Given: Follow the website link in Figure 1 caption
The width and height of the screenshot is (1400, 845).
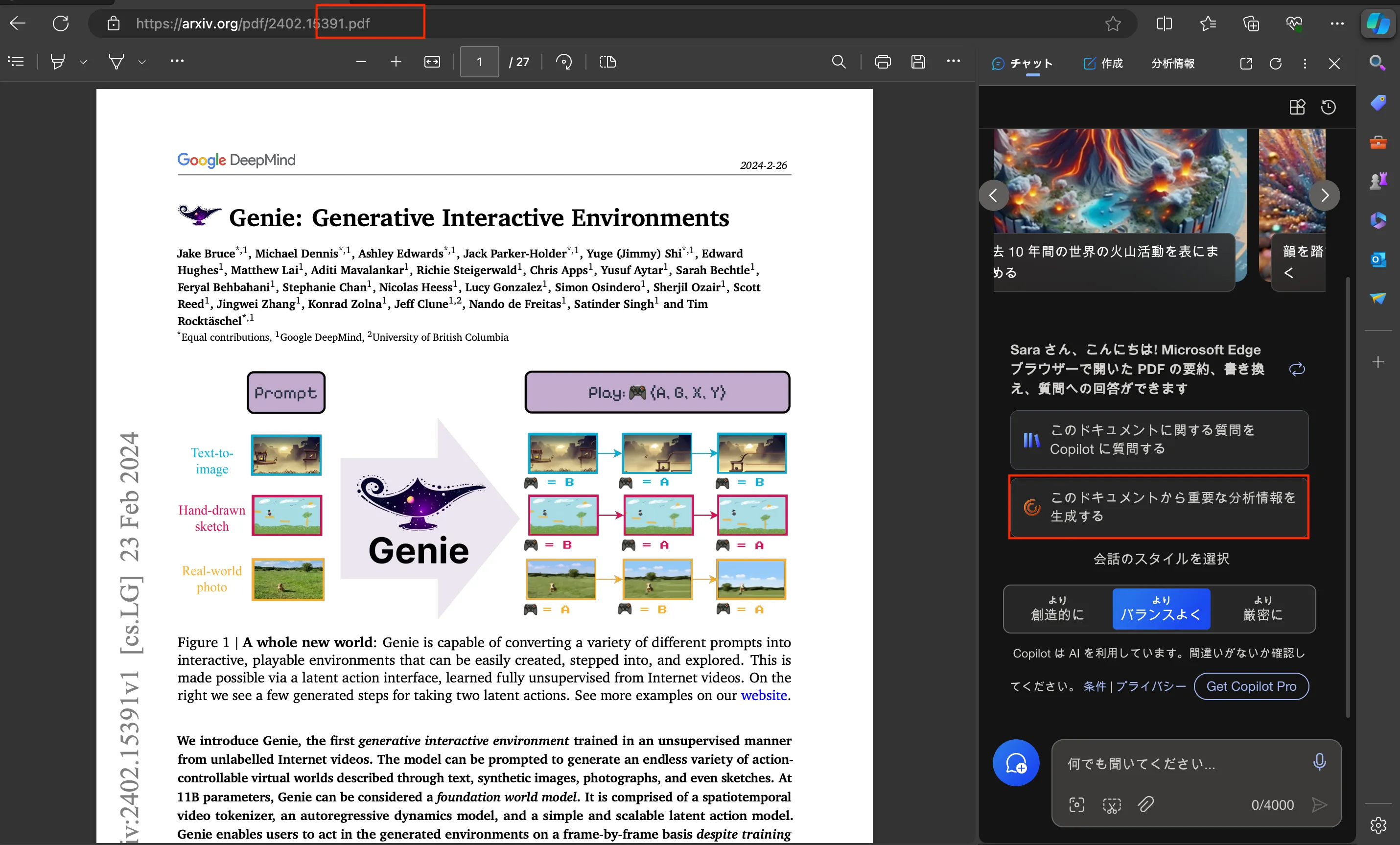Looking at the screenshot, I should coord(764,695).
